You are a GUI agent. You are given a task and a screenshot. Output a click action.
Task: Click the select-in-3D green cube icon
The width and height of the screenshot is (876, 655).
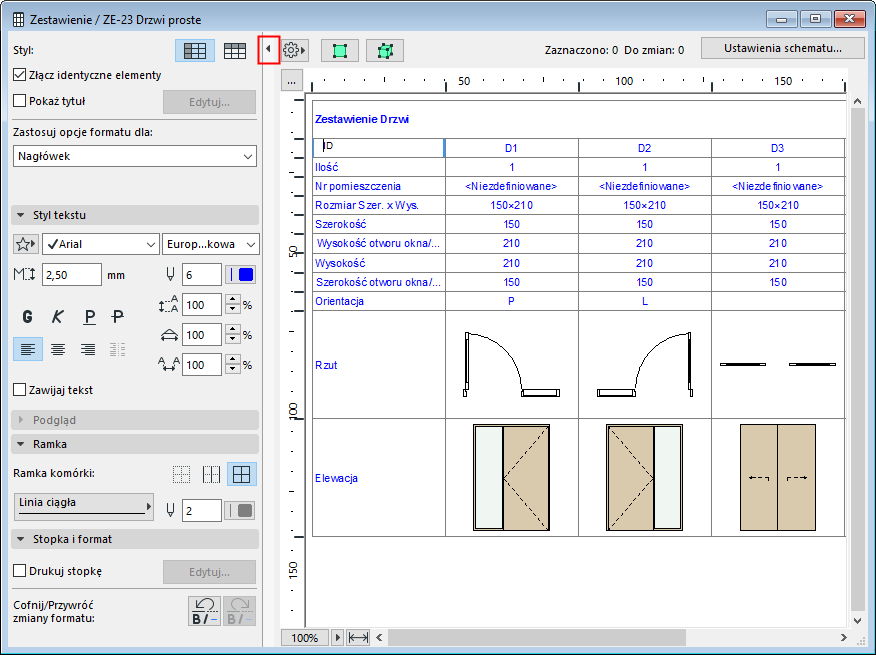coord(385,50)
